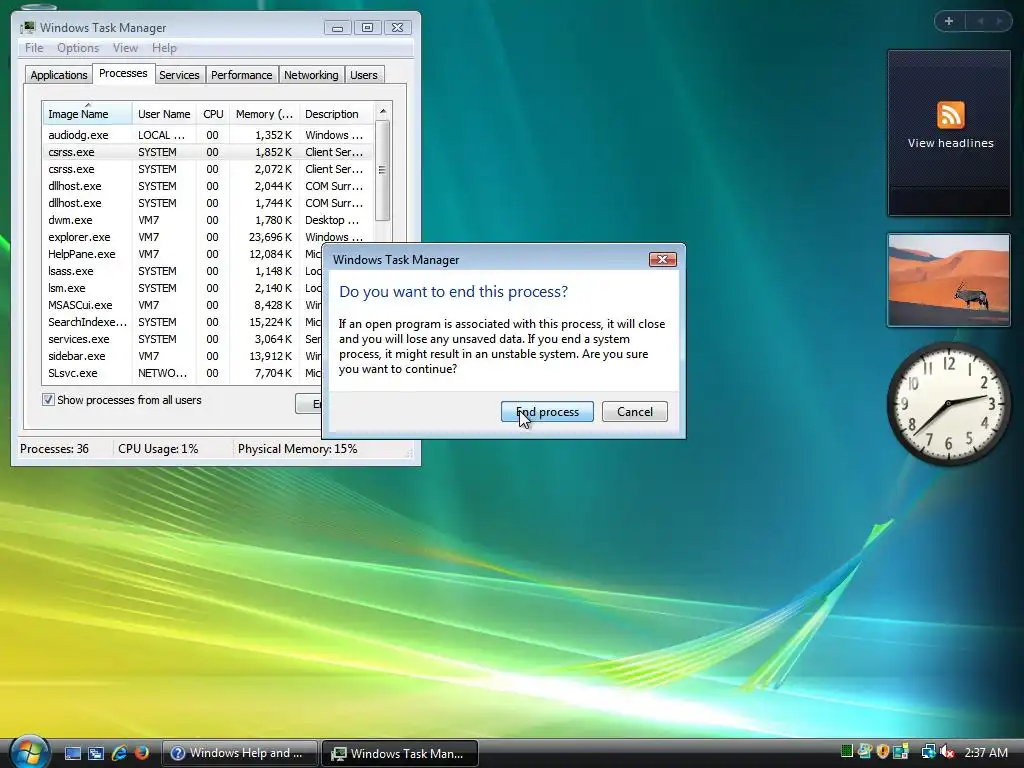Screen dimensions: 1024x768
Task: Open the Help menu
Action: tap(164, 48)
